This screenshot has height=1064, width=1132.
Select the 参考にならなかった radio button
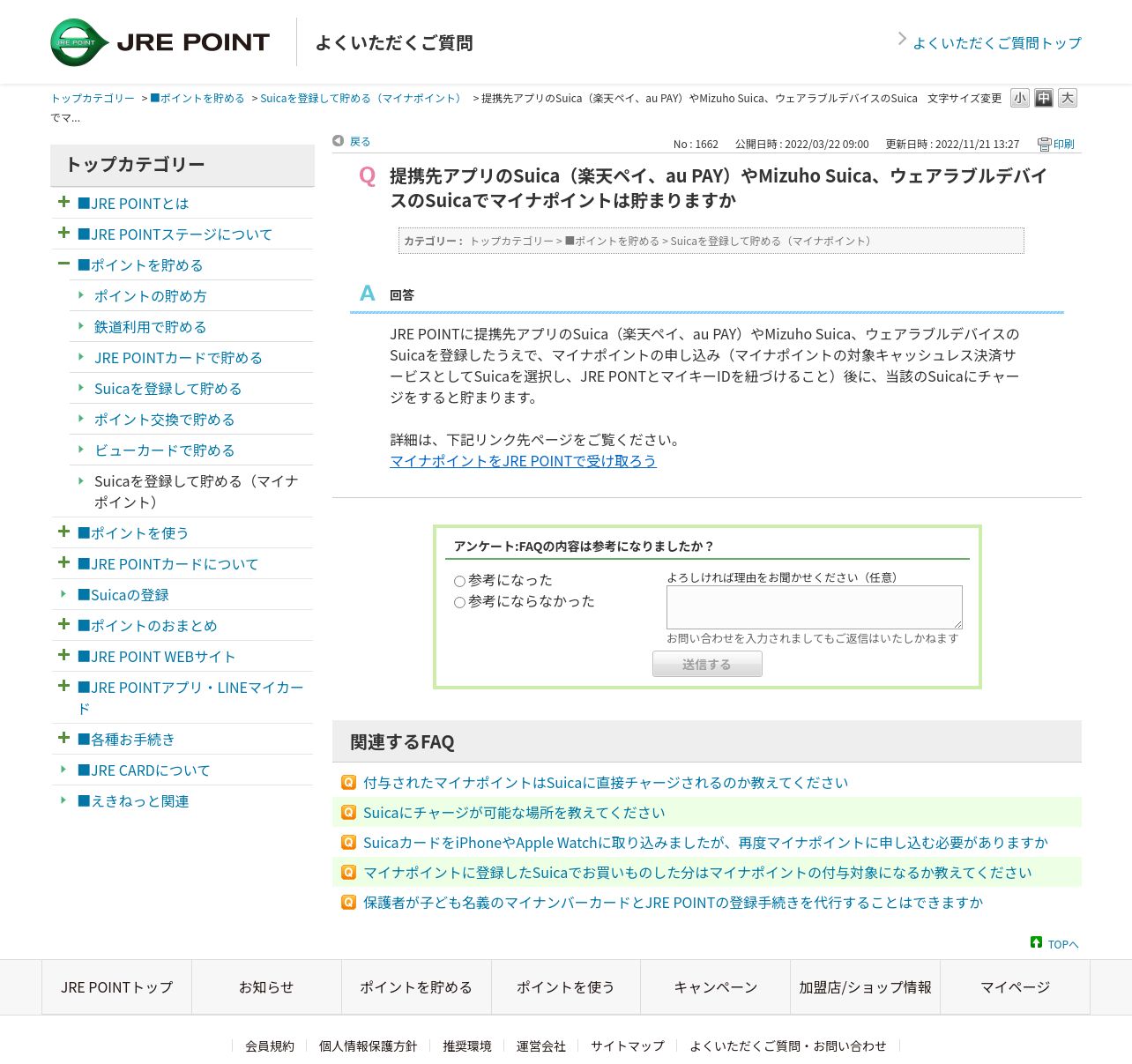click(459, 602)
